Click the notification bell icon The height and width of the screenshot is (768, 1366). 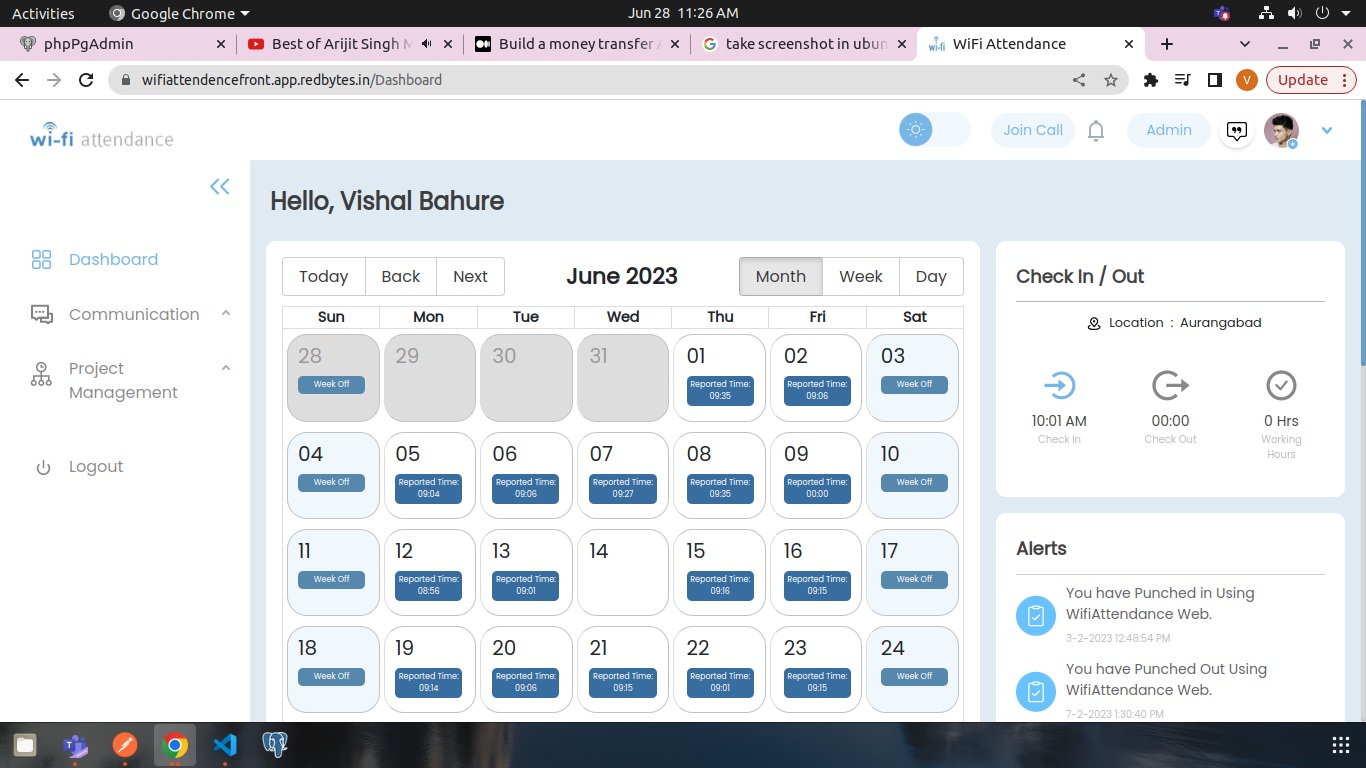click(1096, 131)
